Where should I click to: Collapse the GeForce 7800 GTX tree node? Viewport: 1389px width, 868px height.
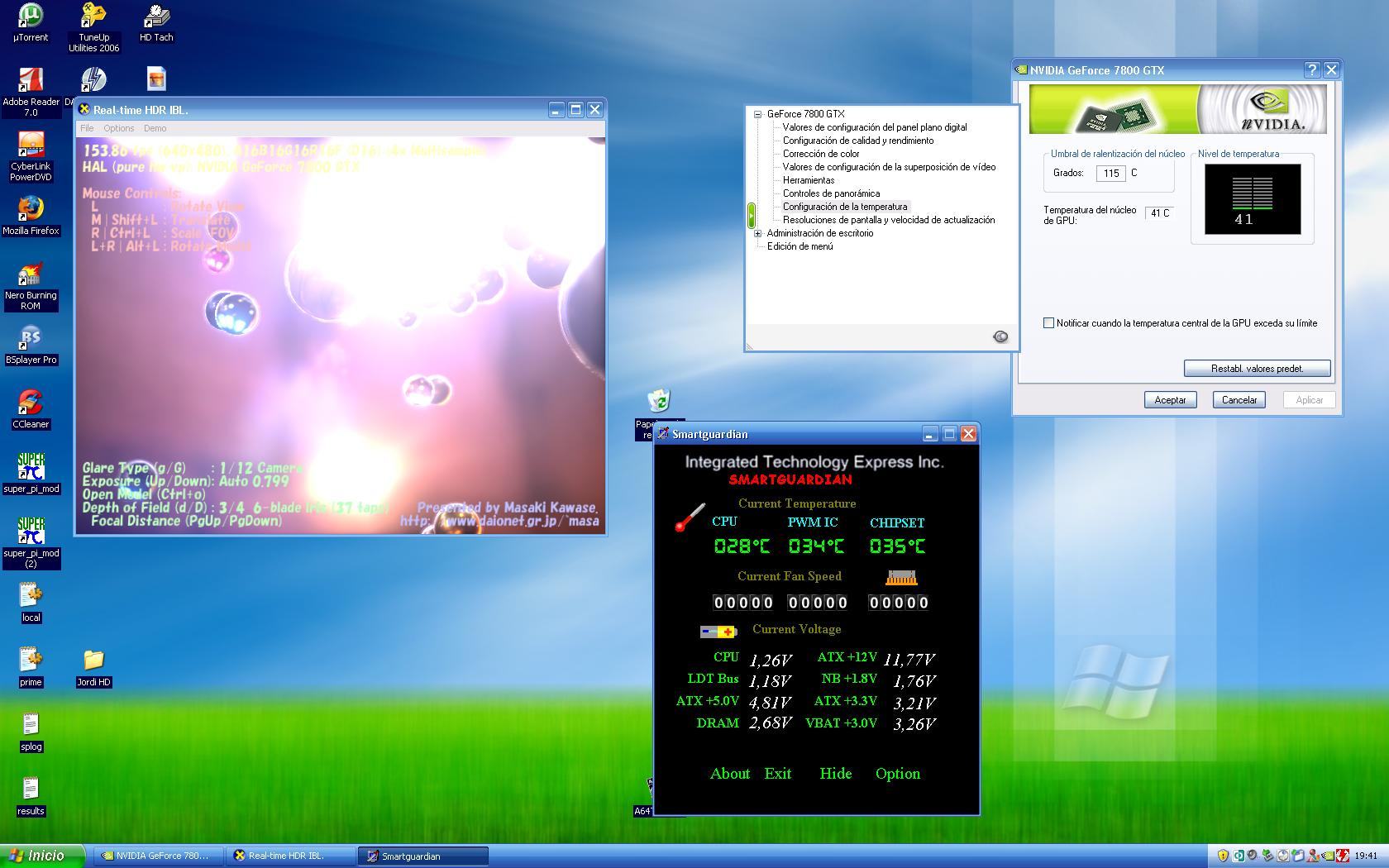click(x=757, y=114)
